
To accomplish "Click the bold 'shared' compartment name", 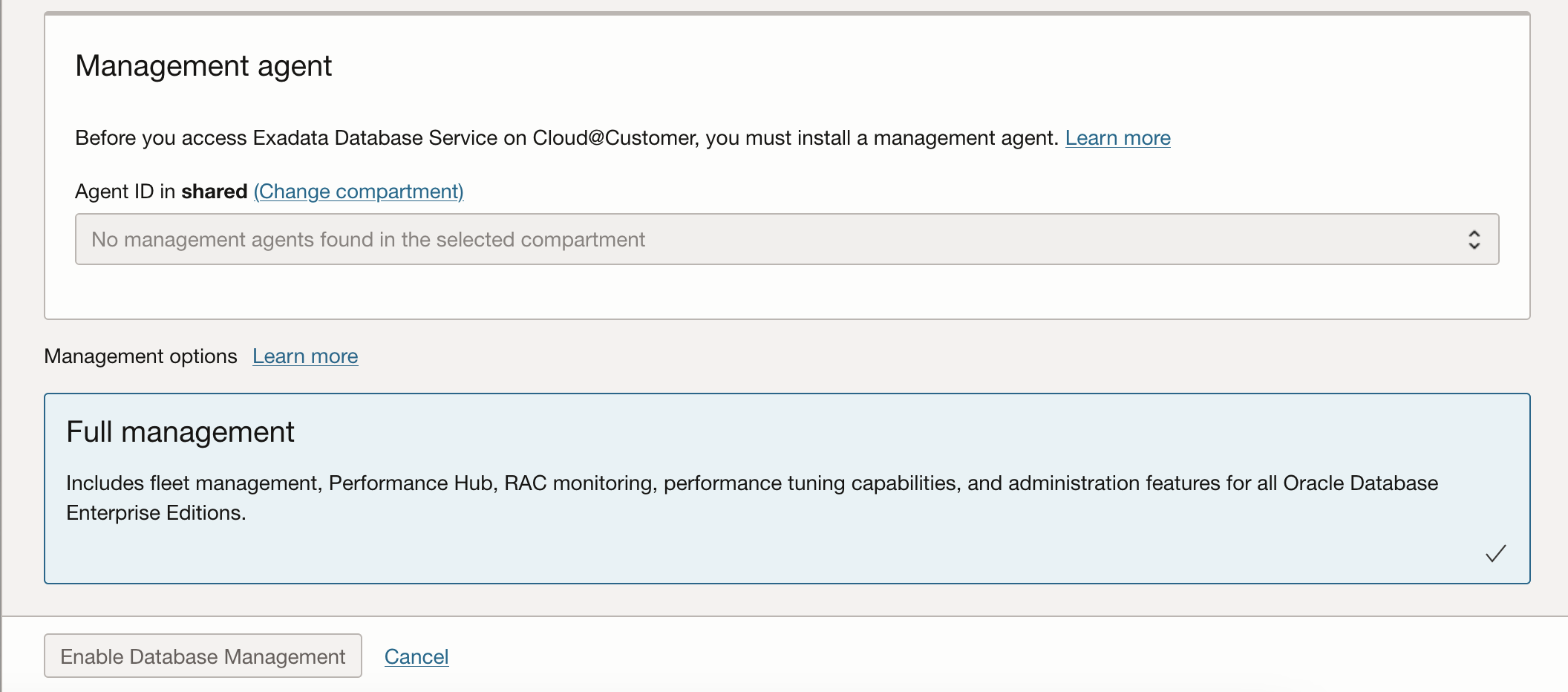I will [214, 192].
